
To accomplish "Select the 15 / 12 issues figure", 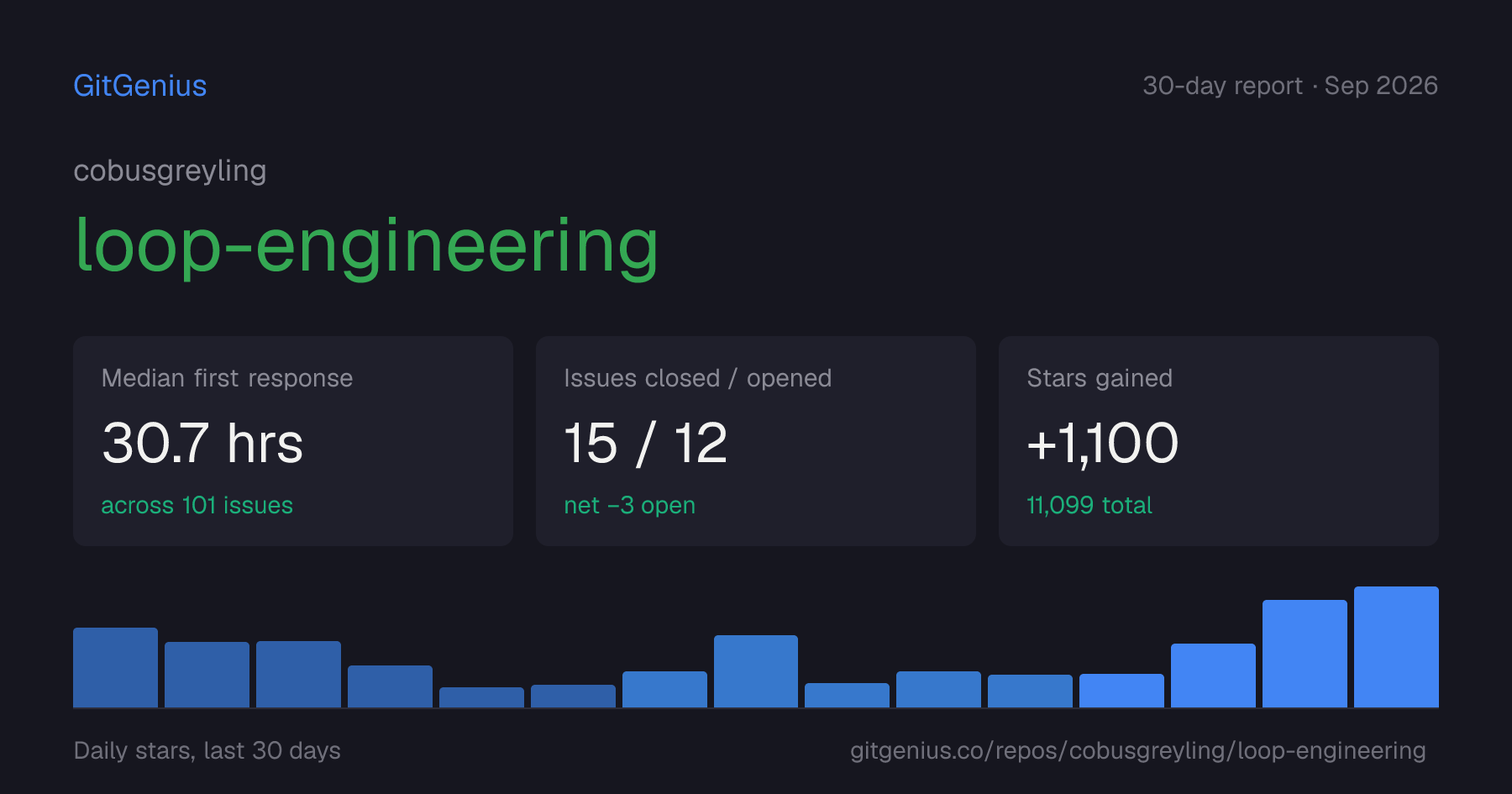I will coord(645,443).
